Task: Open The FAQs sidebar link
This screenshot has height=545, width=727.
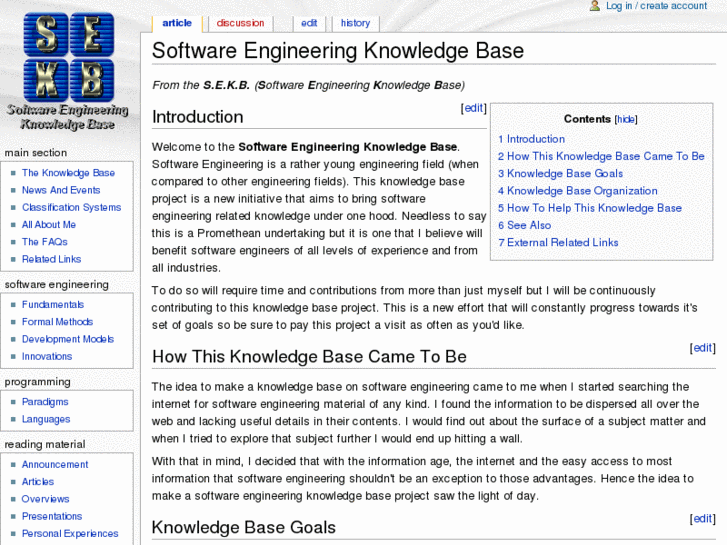Action: 45,242
